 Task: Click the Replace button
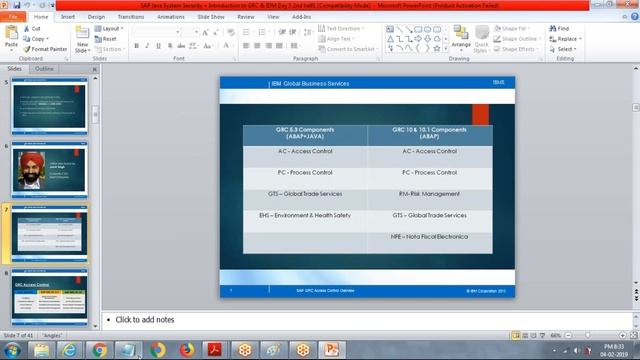pyautogui.click(x=565, y=39)
